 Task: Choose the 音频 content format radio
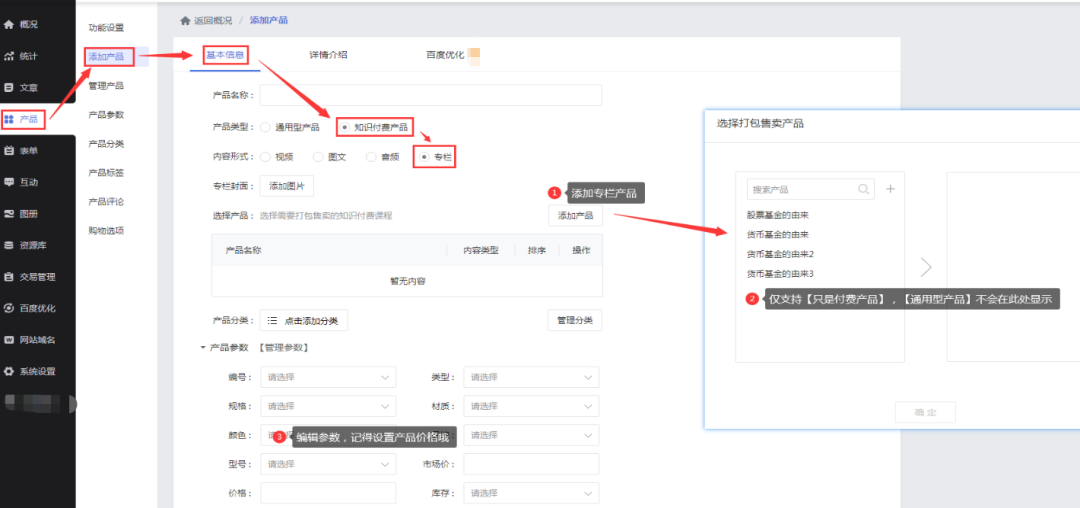tap(371, 157)
